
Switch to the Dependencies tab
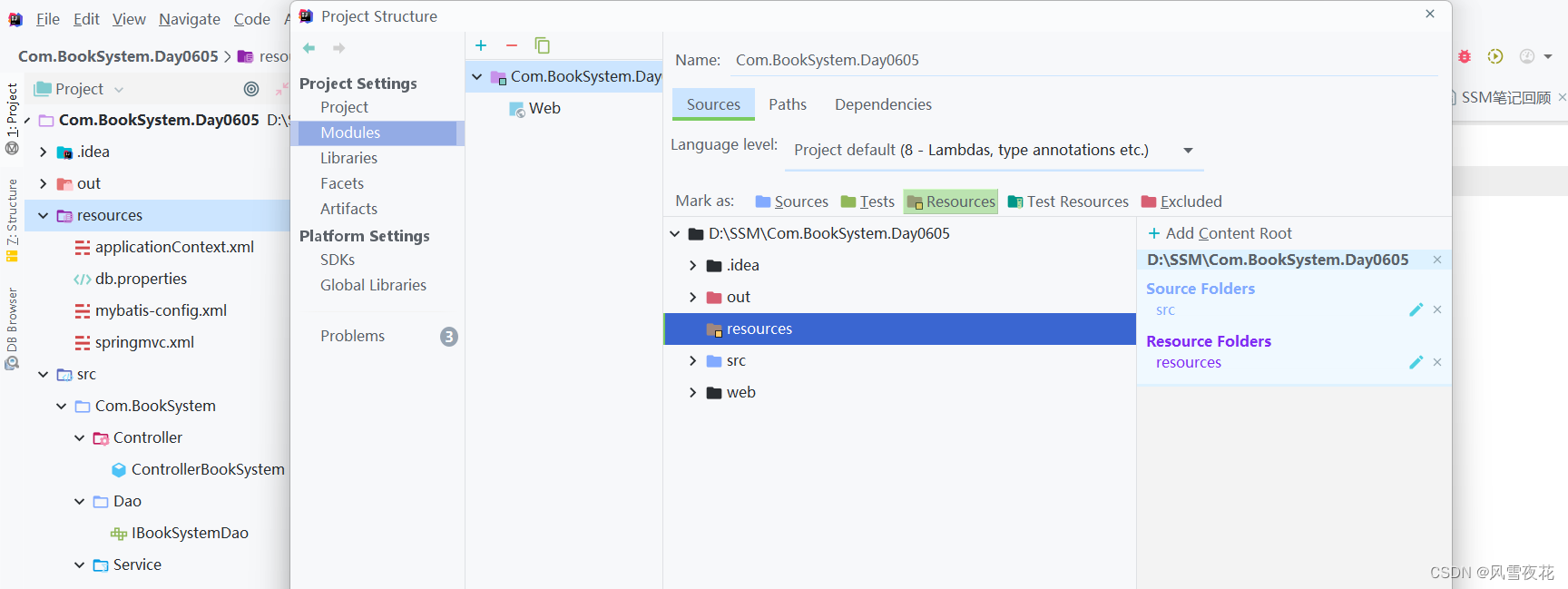[x=883, y=104]
